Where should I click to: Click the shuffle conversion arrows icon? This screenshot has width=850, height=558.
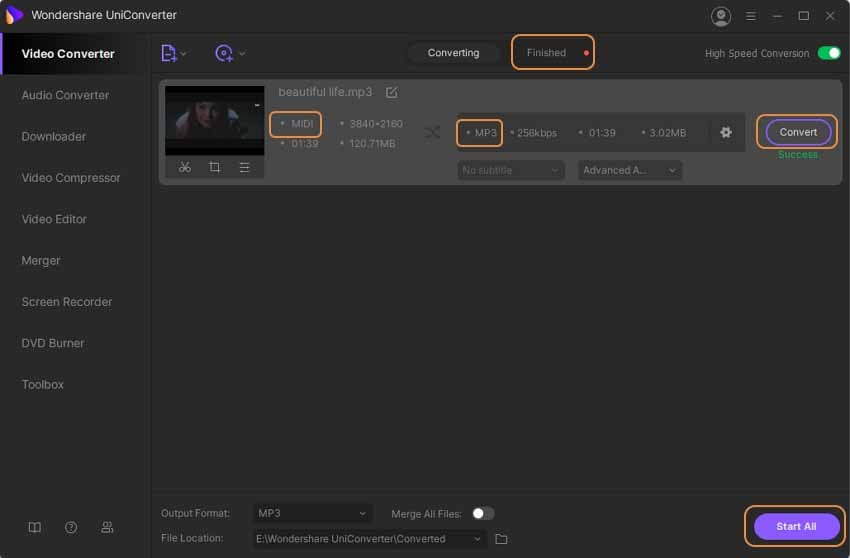pos(432,132)
